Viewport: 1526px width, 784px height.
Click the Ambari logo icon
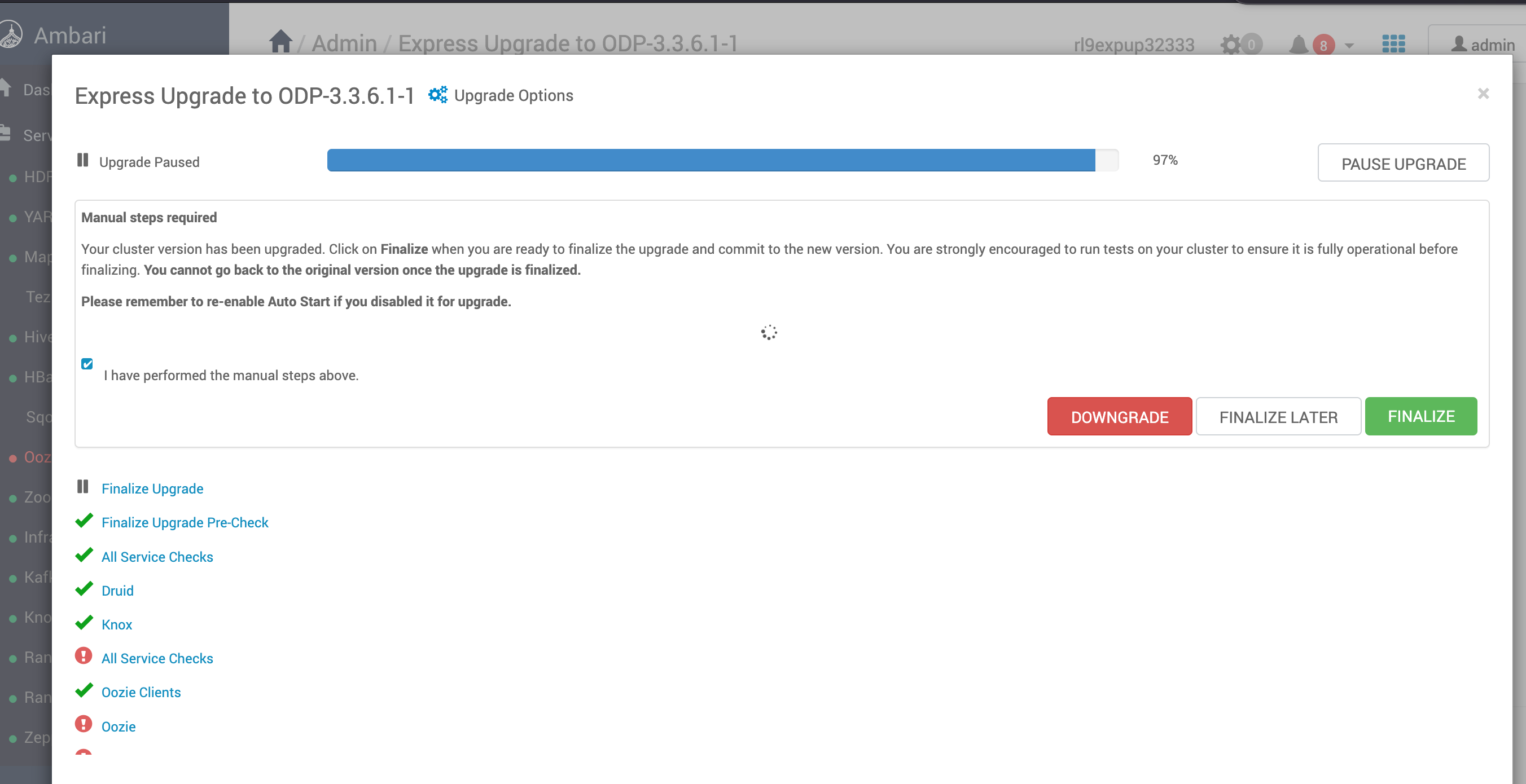pyautogui.click(x=11, y=35)
